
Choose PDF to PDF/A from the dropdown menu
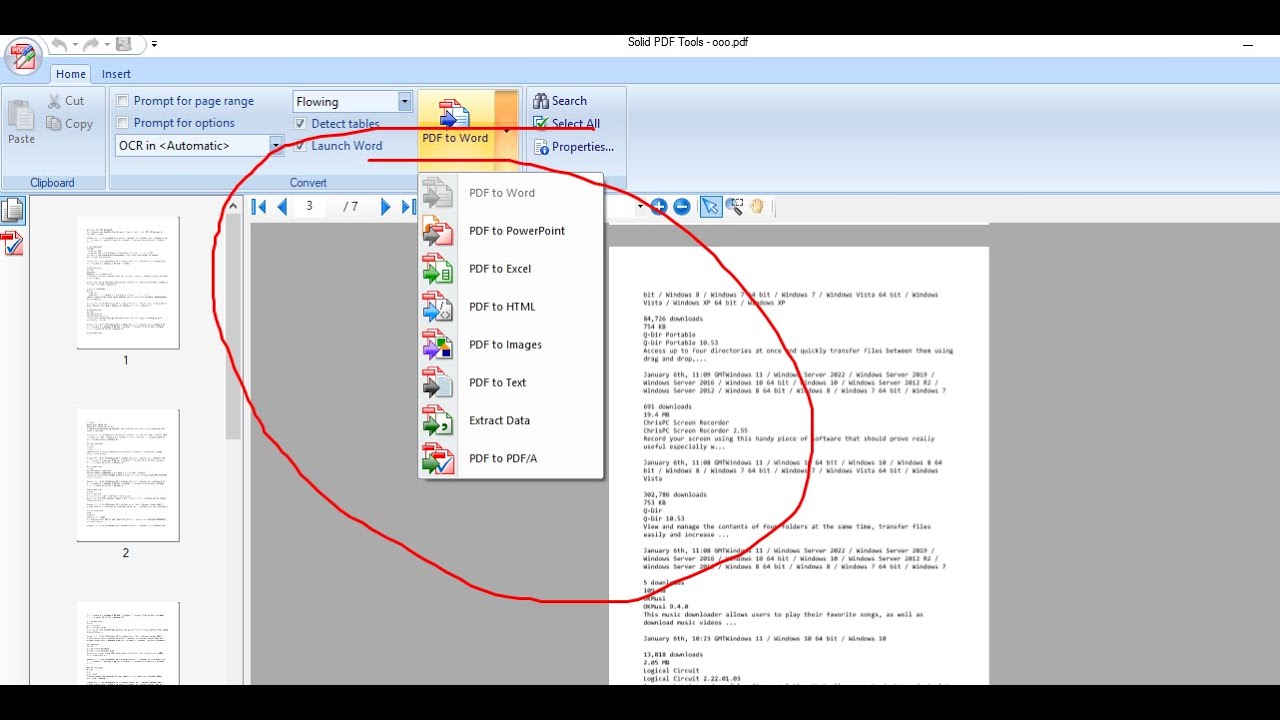tap(511, 459)
